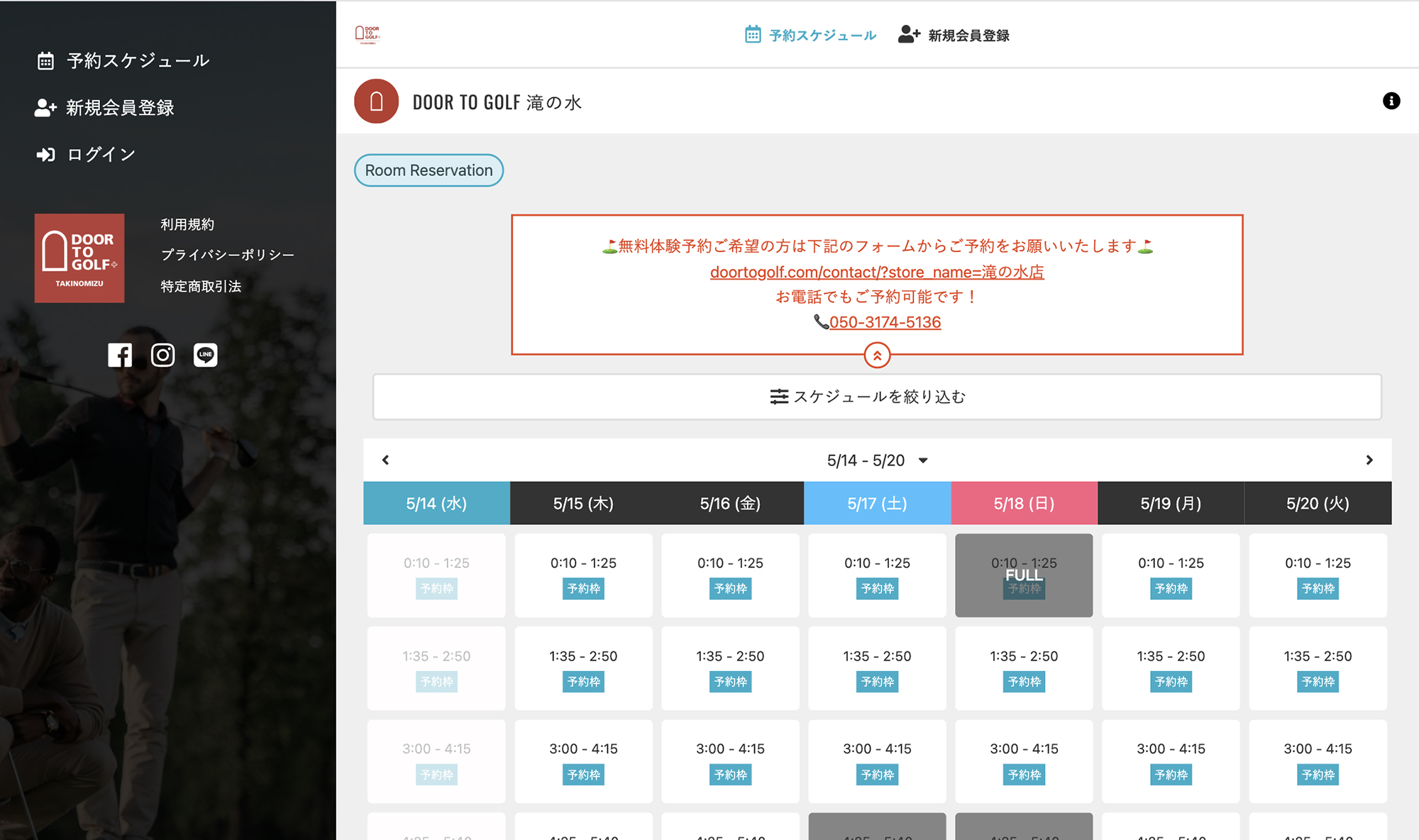Open 新規会員登録 in the sidebar
The width and height of the screenshot is (1419, 840).
120,108
